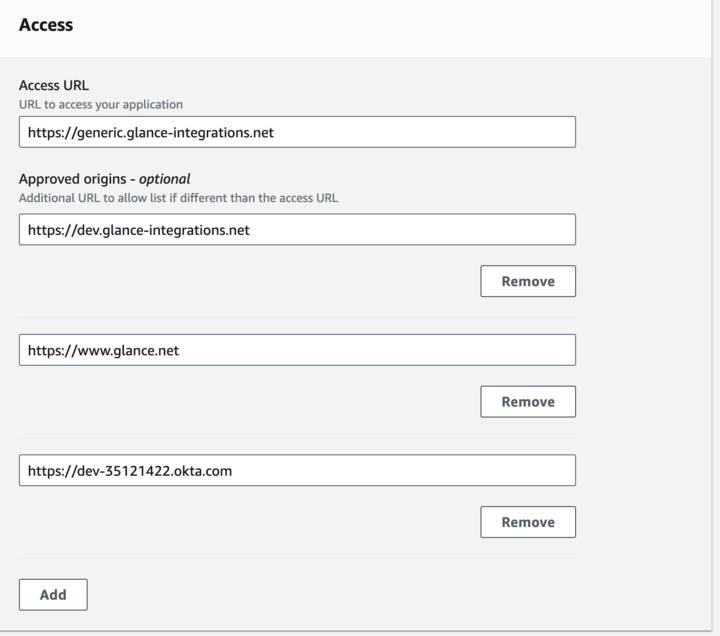This screenshot has height=636, width=720.
Task: Click the Access URL label
Action: pyautogui.click(x=54, y=85)
